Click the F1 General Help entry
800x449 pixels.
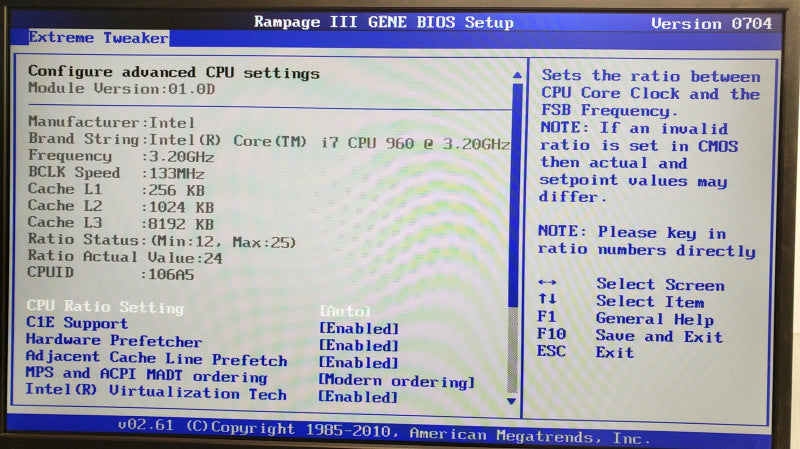tap(626, 318)
